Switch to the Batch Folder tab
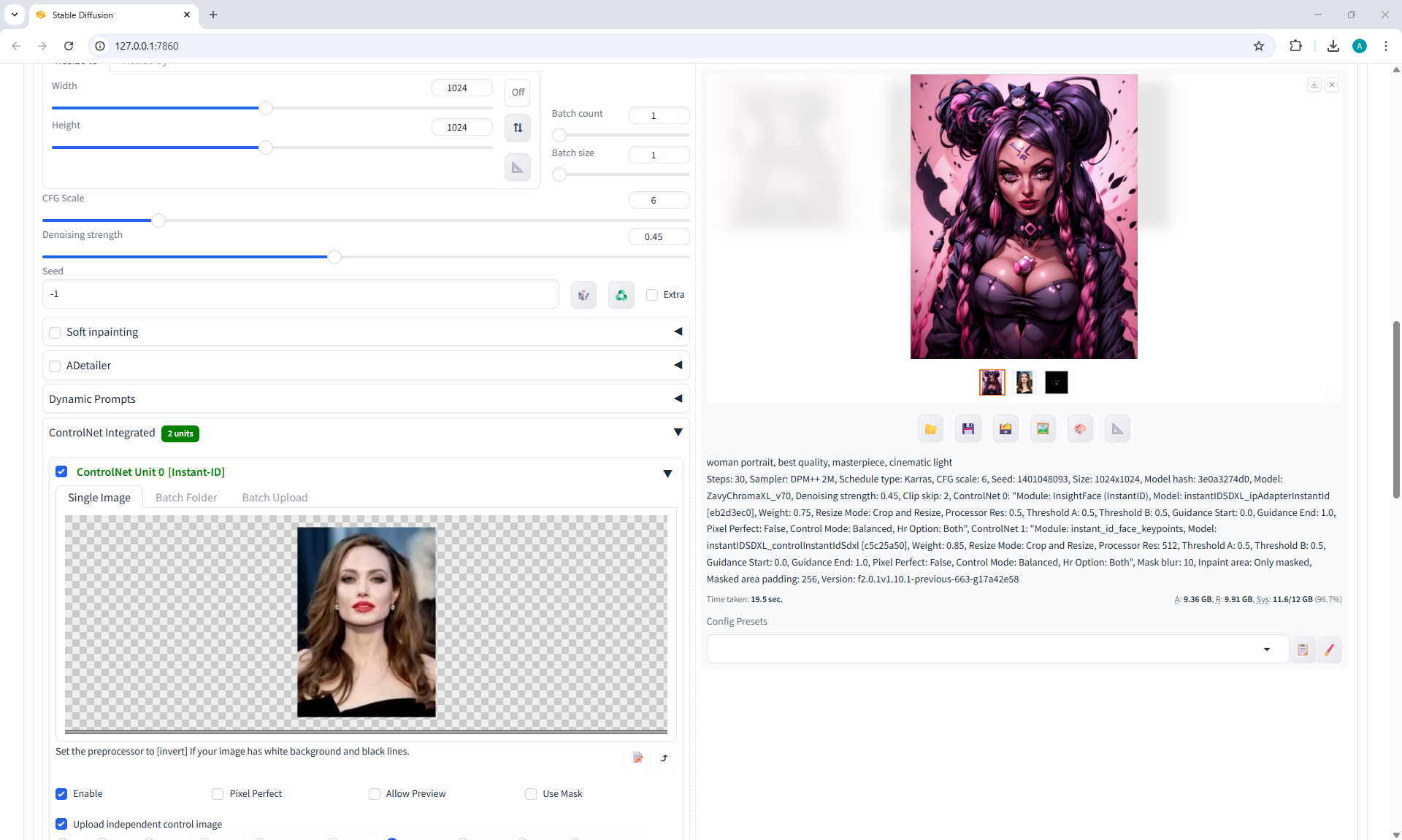Screen dimensions: 1402x840 [186, 497]
